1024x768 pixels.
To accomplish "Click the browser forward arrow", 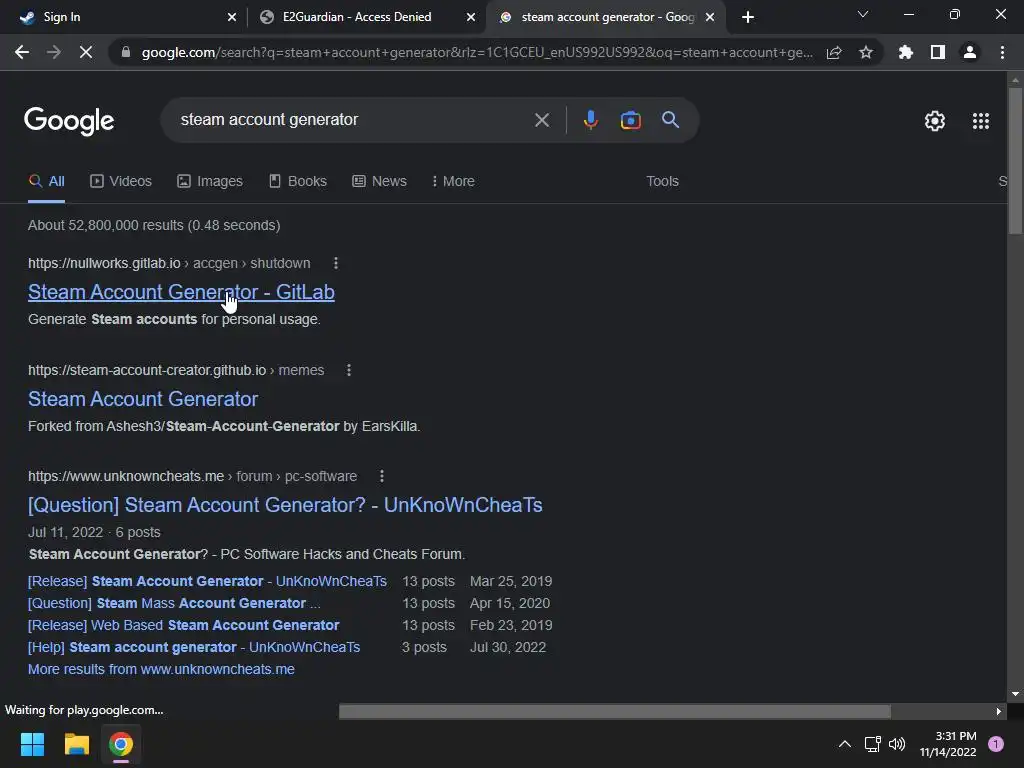I will 54,52.
